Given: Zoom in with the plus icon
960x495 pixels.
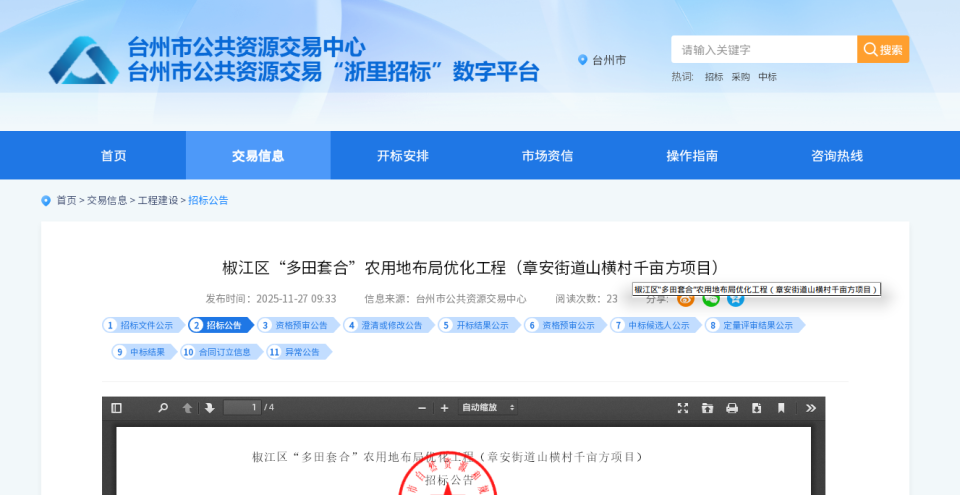Looking at the screenshot, I should click(444, 408).
